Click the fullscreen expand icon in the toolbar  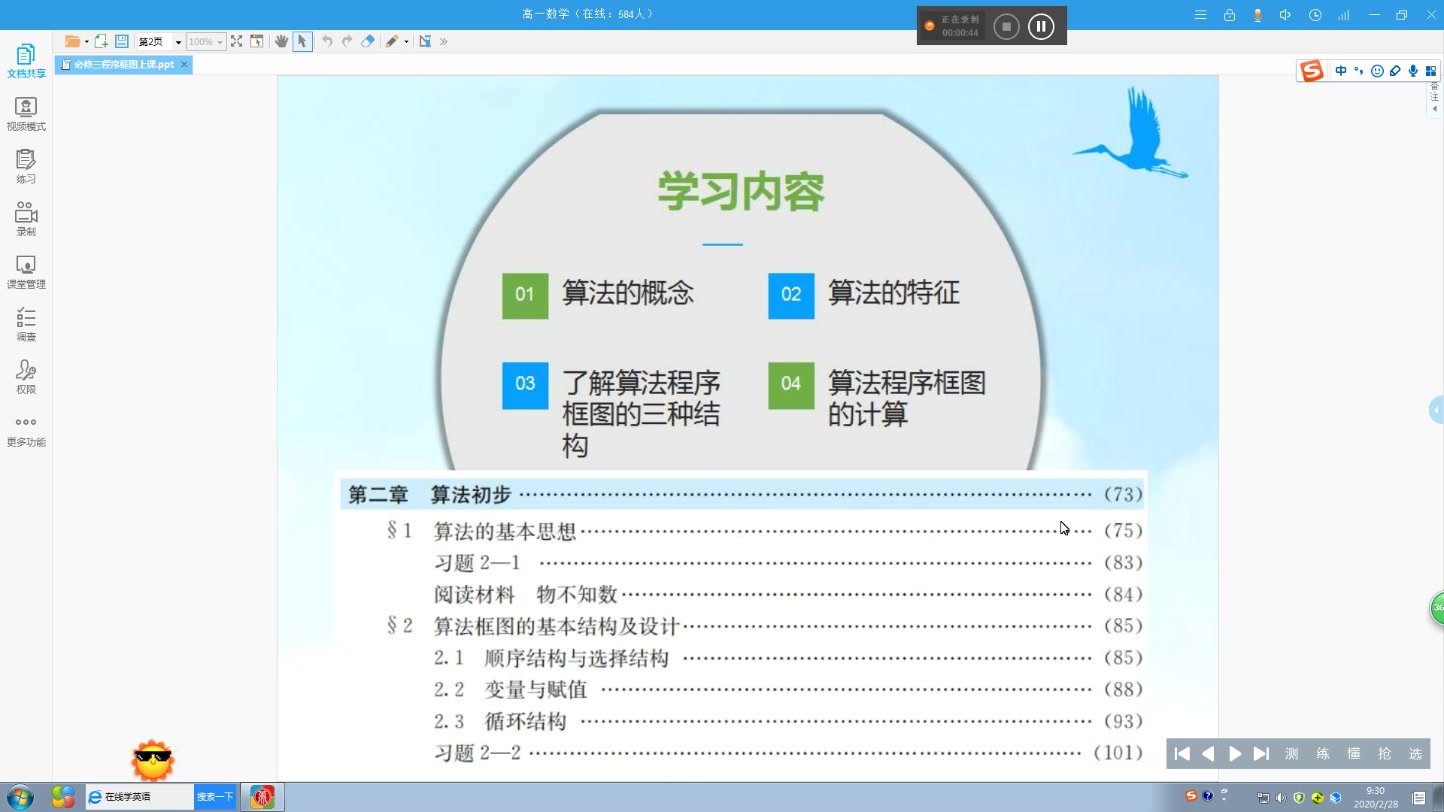coord(236,41)
